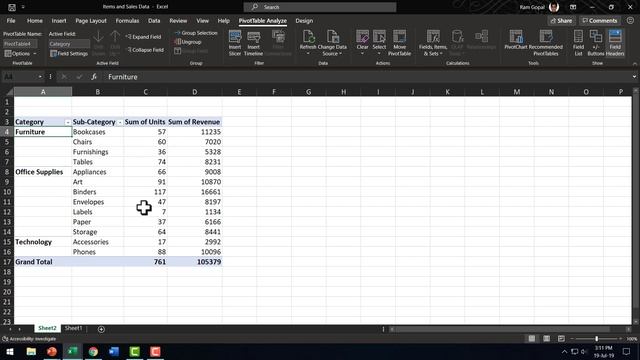Viewport: 640px width, 360px height.
Task: Select column D header
Action: pos(194,92)
